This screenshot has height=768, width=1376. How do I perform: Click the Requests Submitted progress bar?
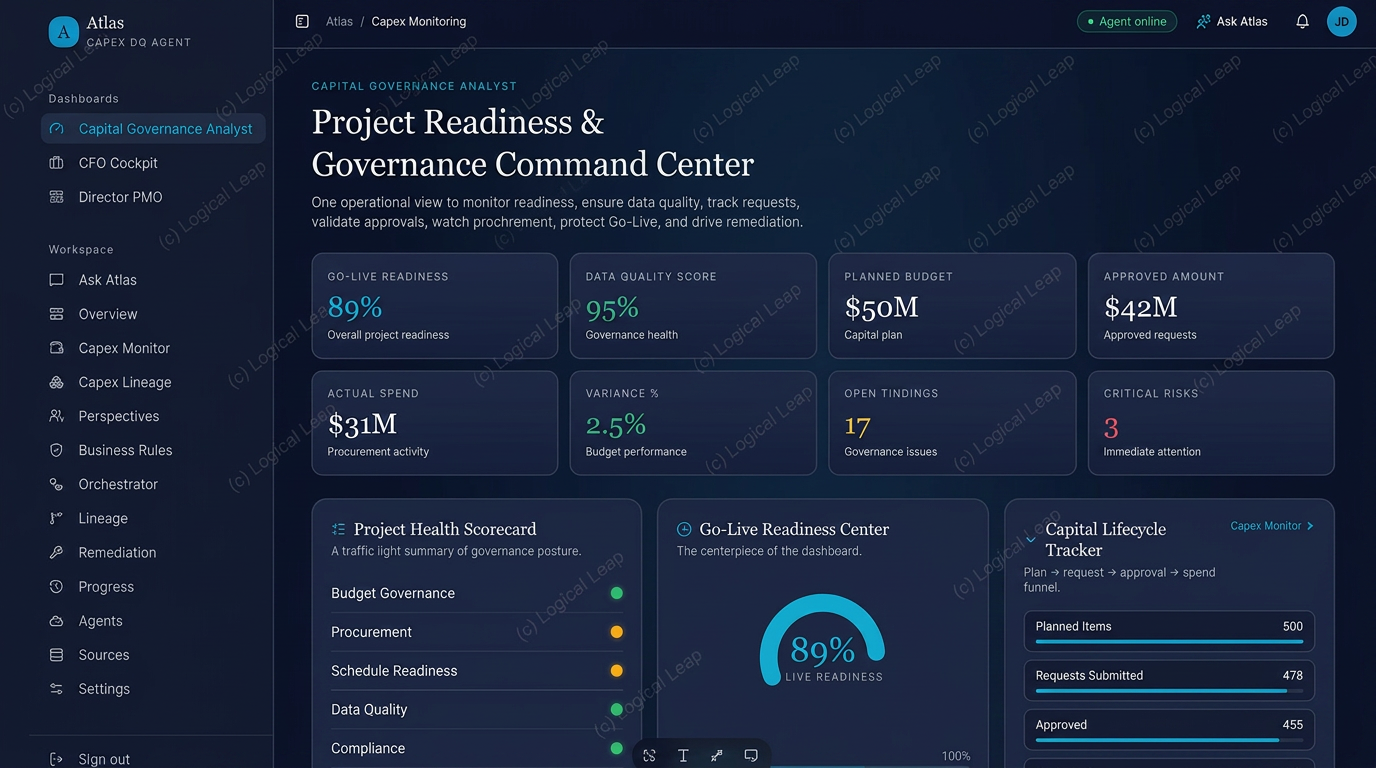[1169, 691]
